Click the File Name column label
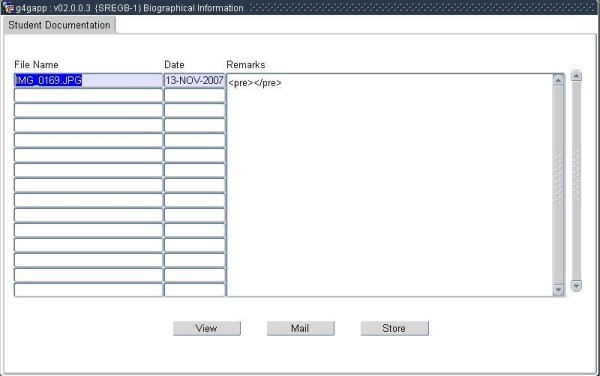This screenshot has width=600, height=376. [x=36, y=65]
